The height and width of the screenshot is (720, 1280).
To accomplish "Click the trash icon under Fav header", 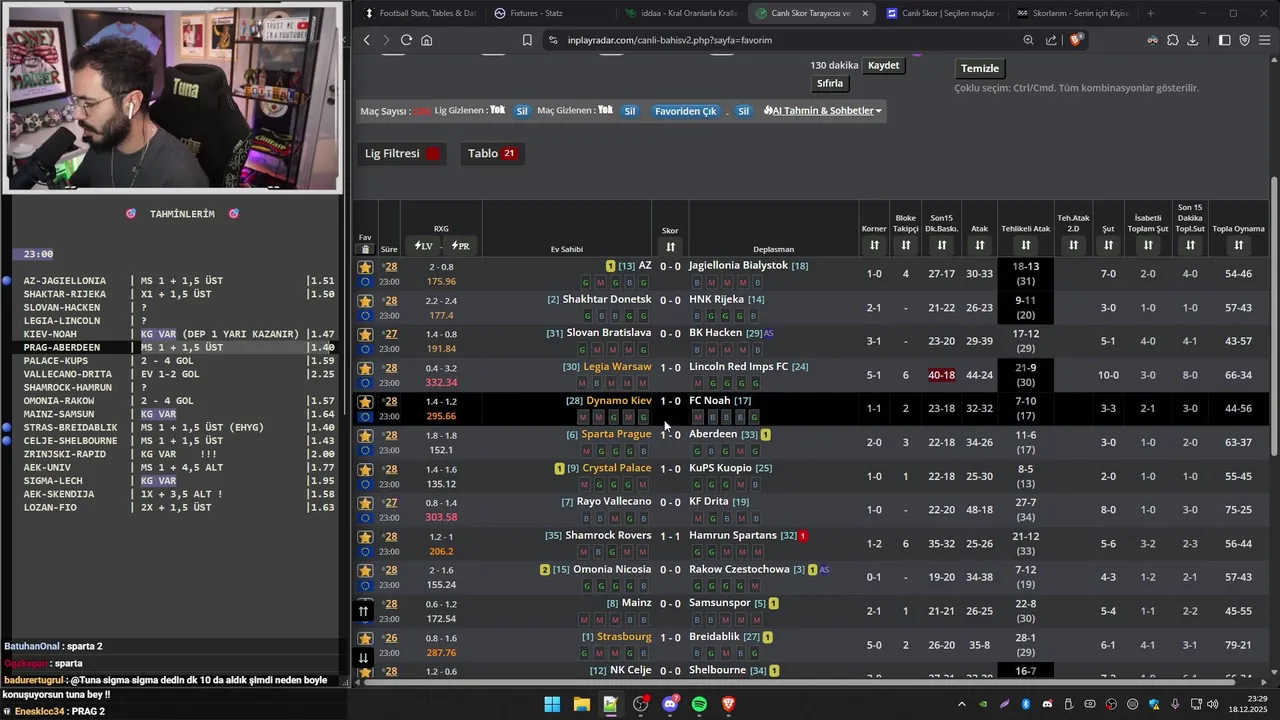I will (365, 249).
